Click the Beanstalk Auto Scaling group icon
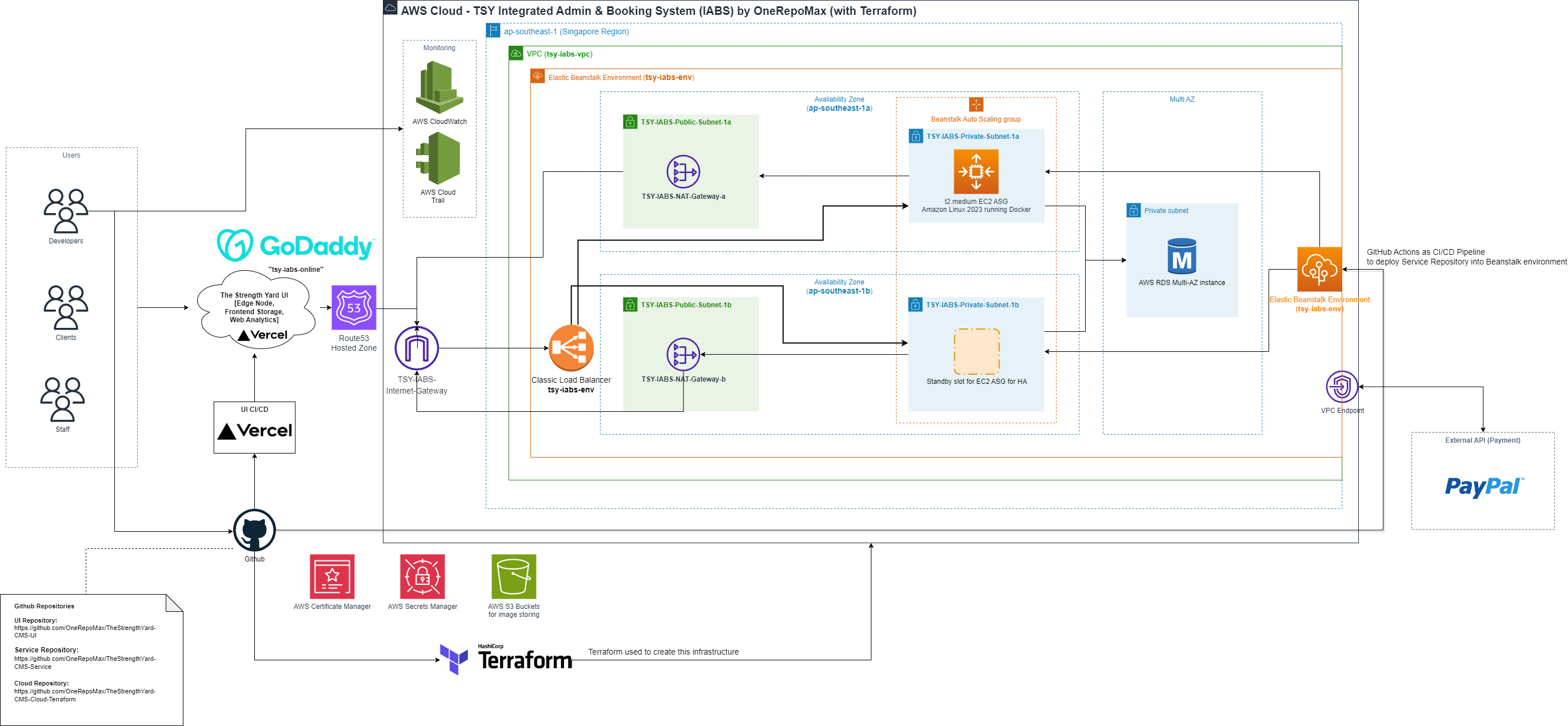 click(976, 105)
